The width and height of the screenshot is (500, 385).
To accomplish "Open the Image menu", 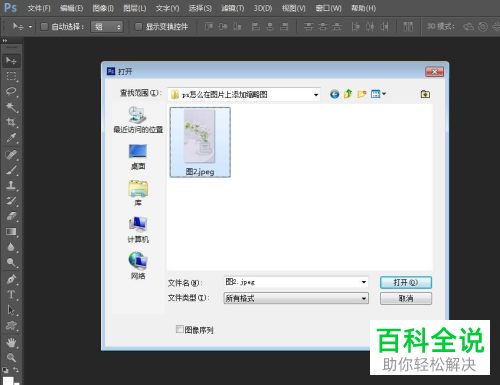I will tap(103, 8).
